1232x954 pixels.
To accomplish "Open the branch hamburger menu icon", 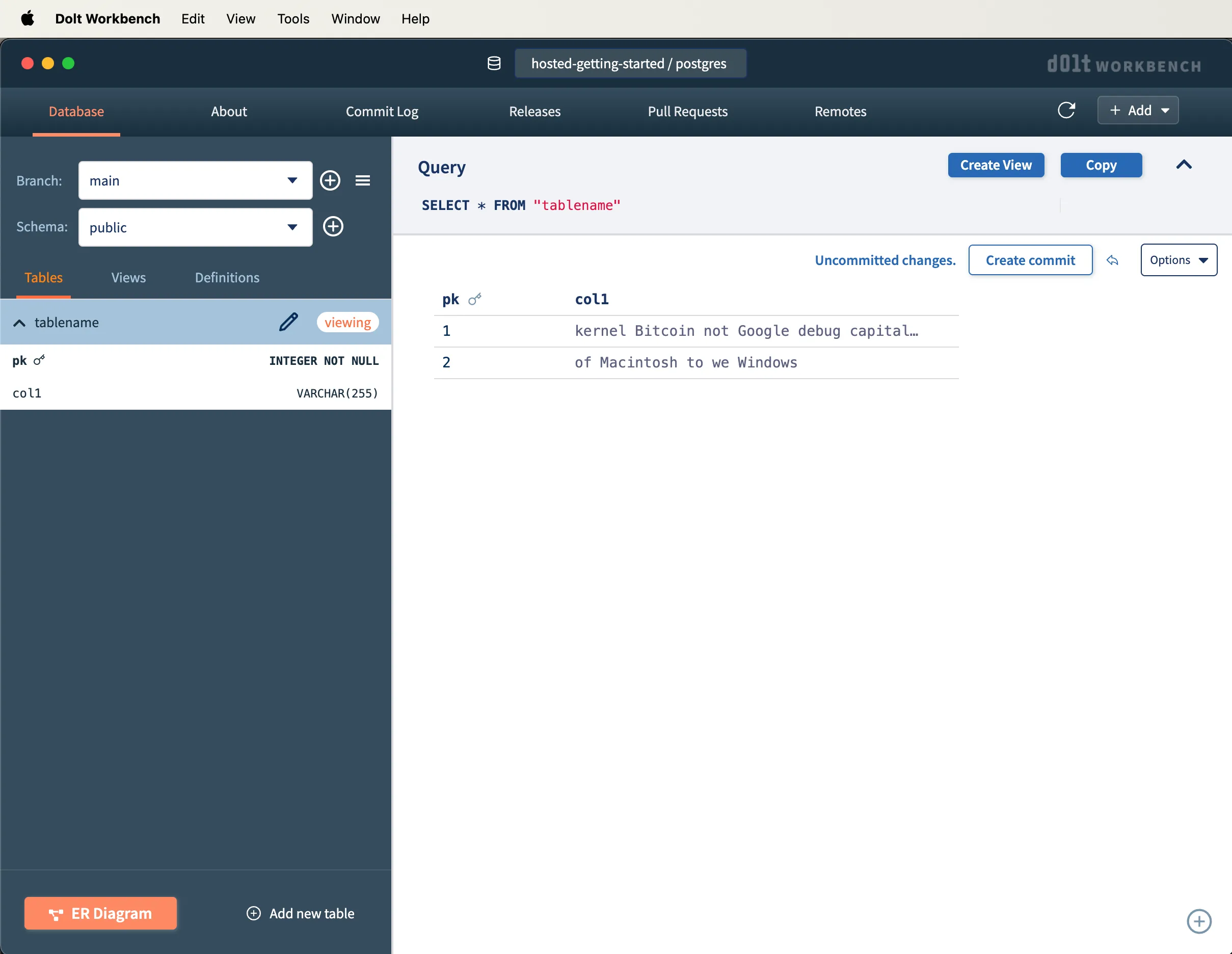I will coord(363,180).
